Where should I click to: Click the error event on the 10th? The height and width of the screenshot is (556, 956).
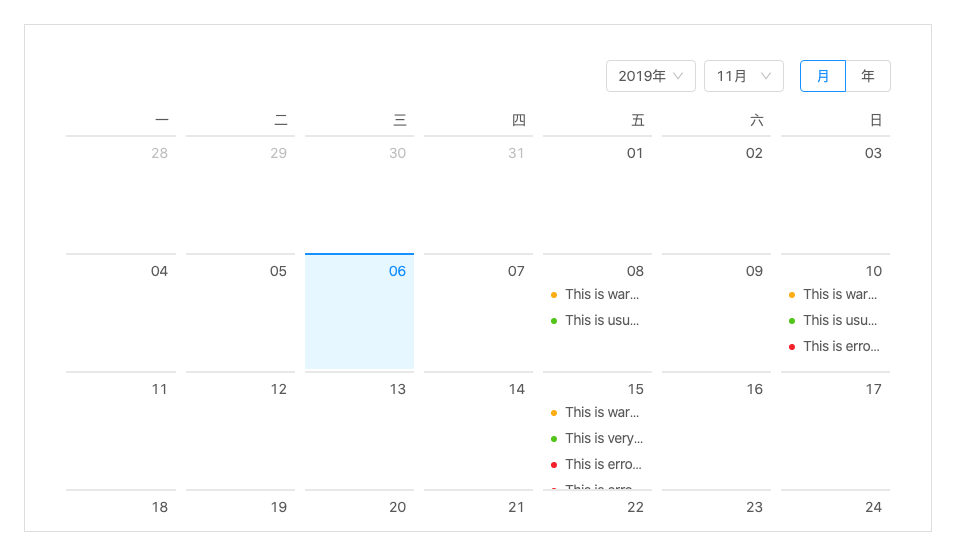pyautogui.click(x=840, y=346)
